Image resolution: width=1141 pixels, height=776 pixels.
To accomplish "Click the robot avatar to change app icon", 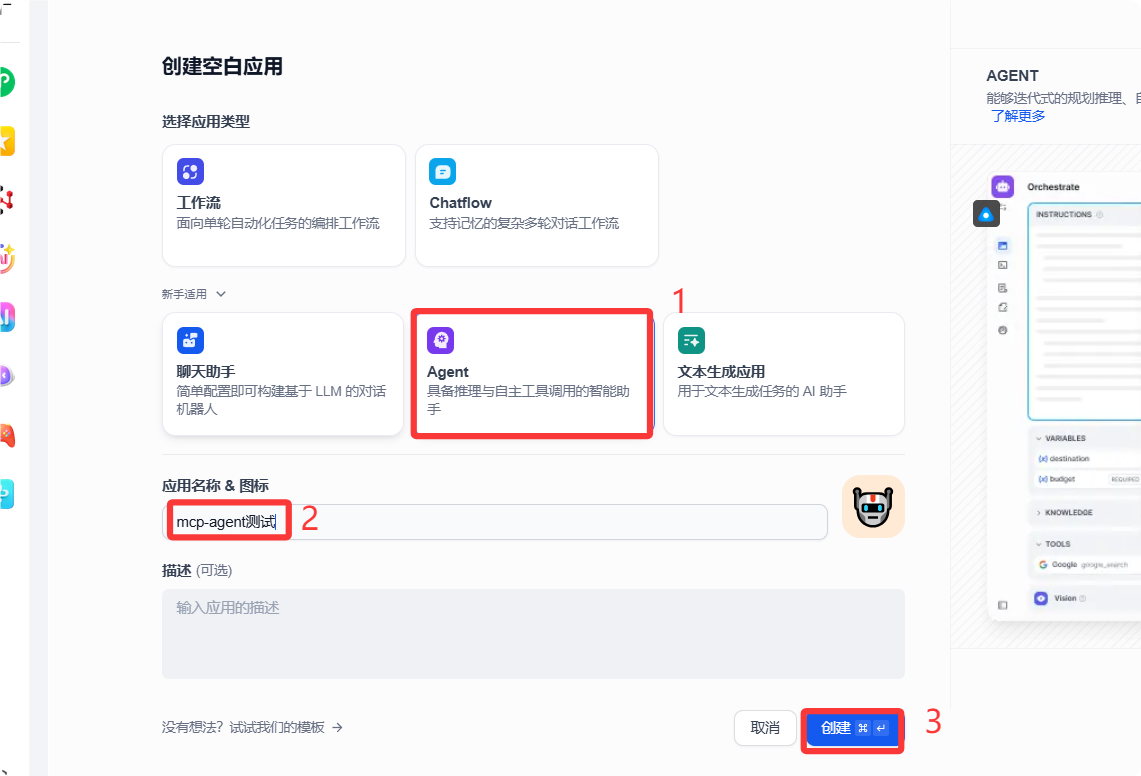I will click(x=872, y=508).
